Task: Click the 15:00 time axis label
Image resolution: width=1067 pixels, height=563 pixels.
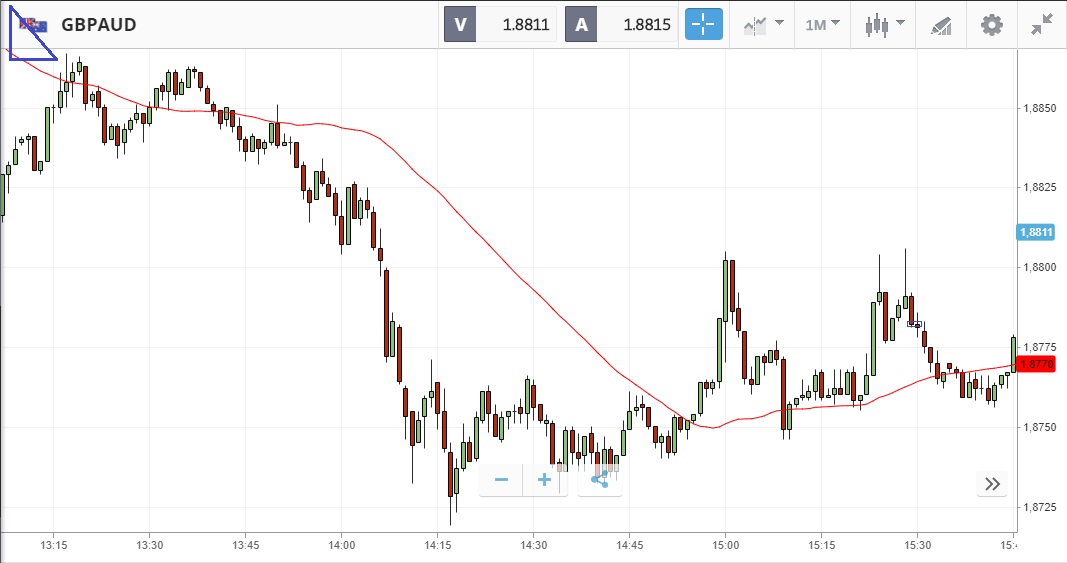Action: [x=726, y=545]
